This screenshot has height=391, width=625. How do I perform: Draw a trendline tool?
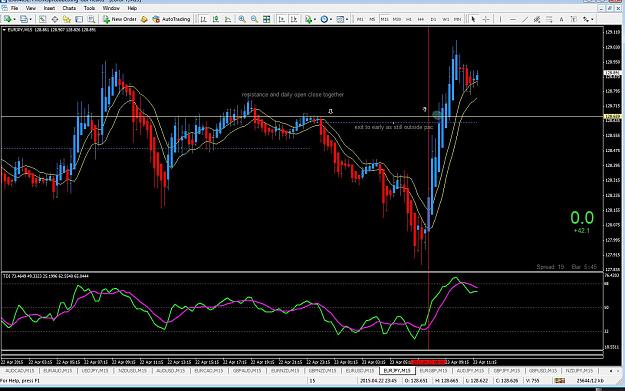pos(525,19)
